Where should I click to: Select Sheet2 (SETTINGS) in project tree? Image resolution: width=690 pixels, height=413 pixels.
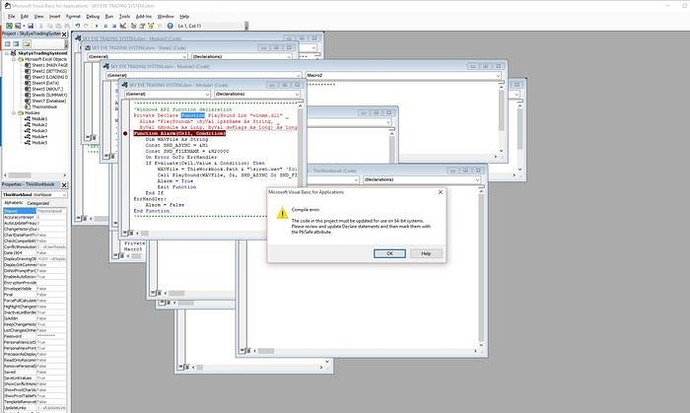(46, 71)
